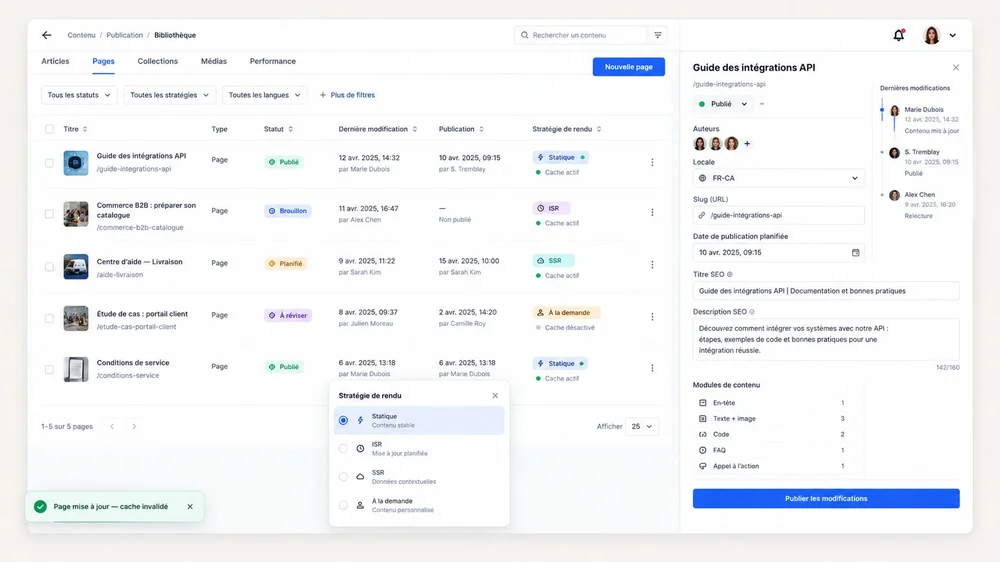The width and height of the screenshot is (1000, 562).
Task: Edit the Titre SEO field
Action: (826, 291)
